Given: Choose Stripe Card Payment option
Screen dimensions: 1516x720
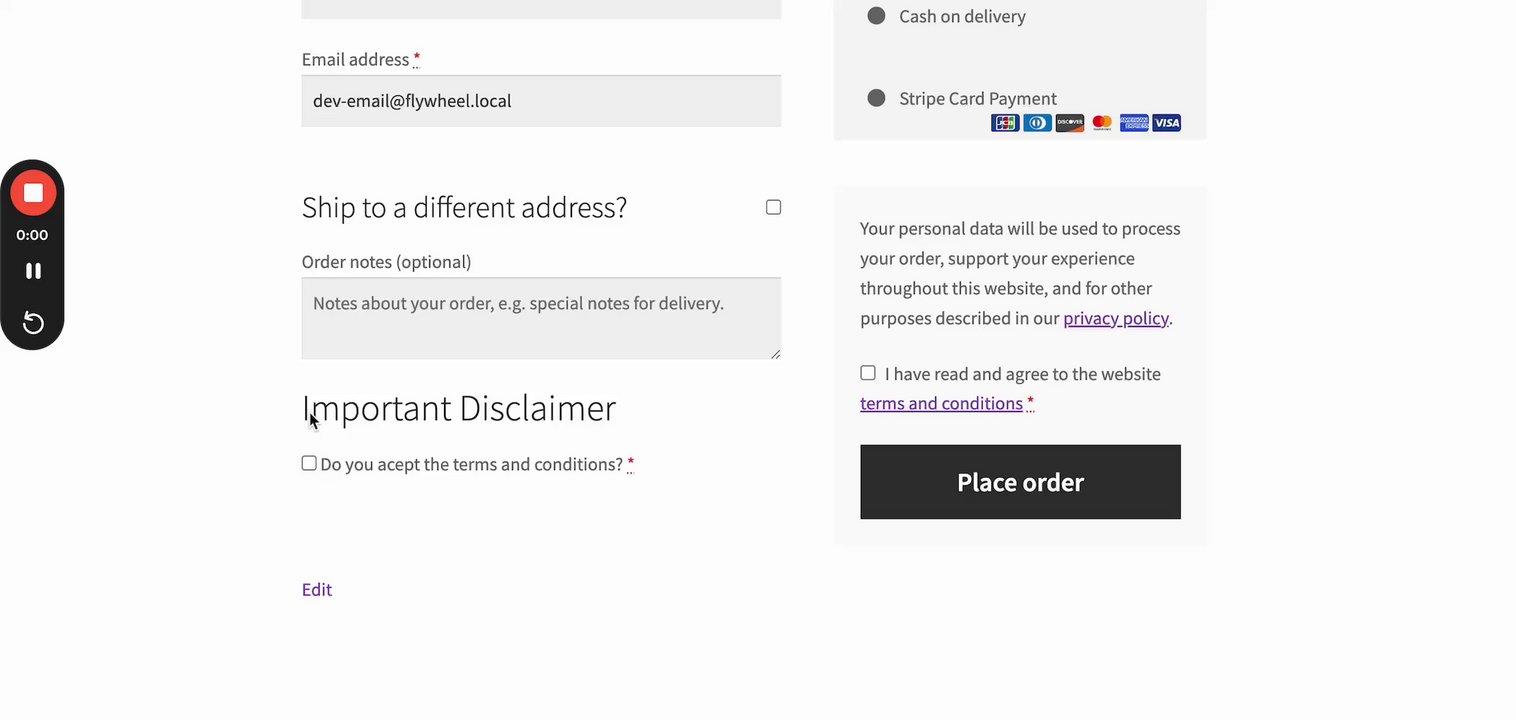Looking at the screenshot, I should click(877, 98).
